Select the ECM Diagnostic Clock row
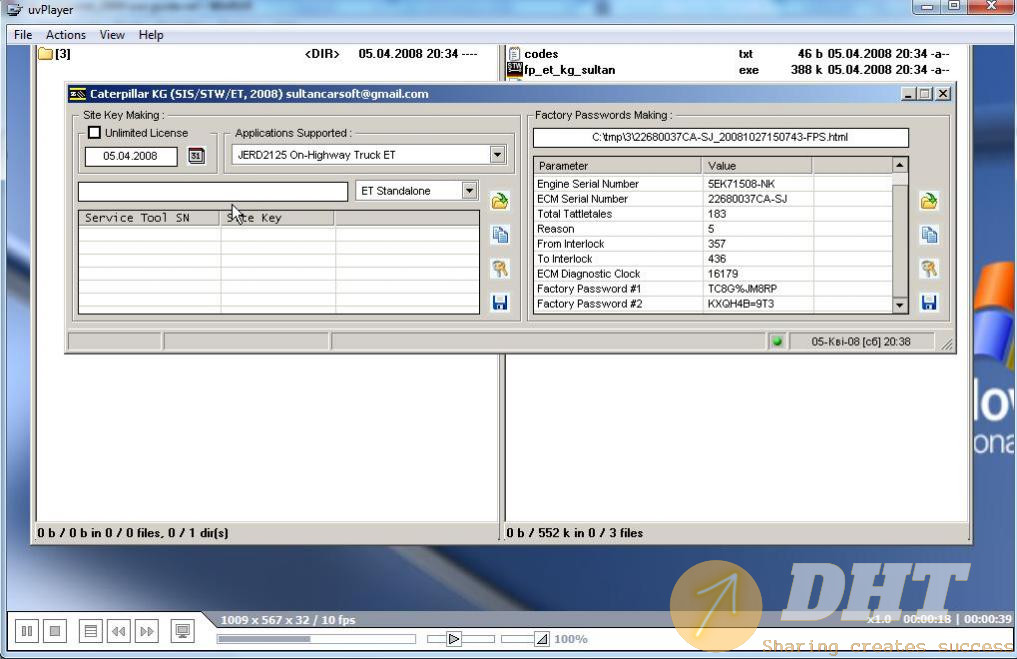The width and height of the screenshot is (1017, 659). pos(713,274)
